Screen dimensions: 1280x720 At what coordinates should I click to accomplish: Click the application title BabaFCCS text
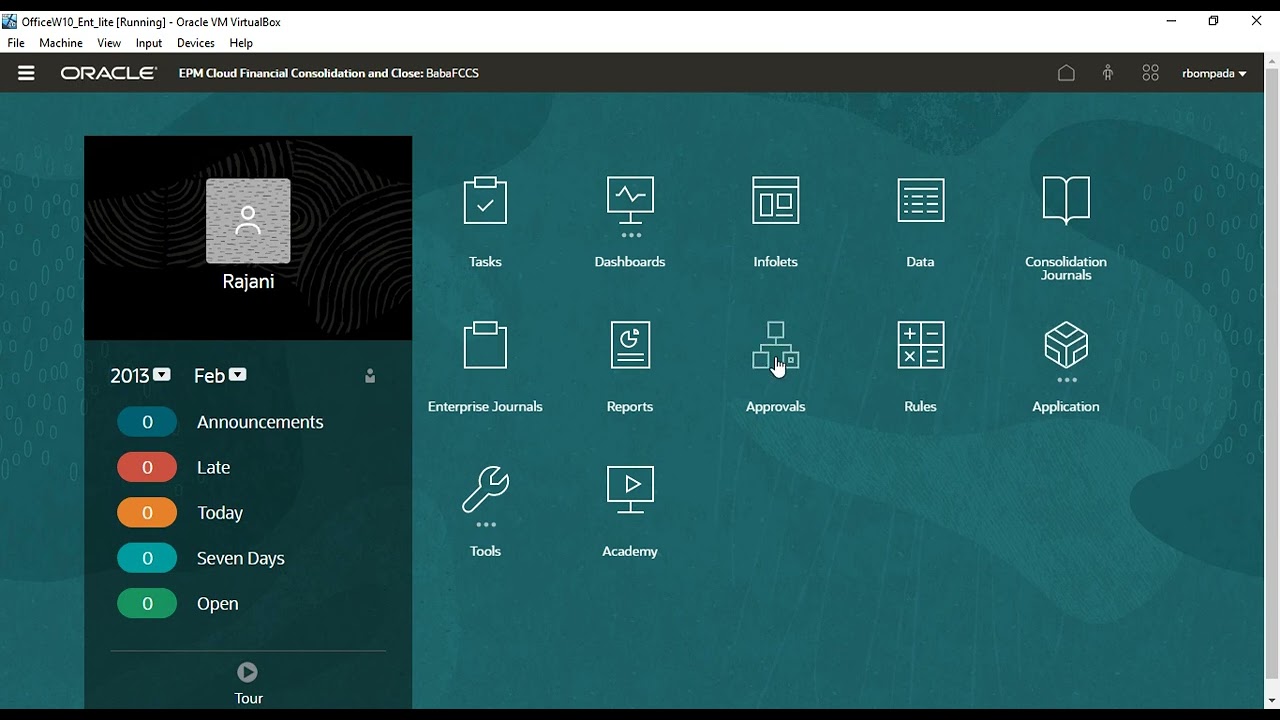click(x=452, y=73)
